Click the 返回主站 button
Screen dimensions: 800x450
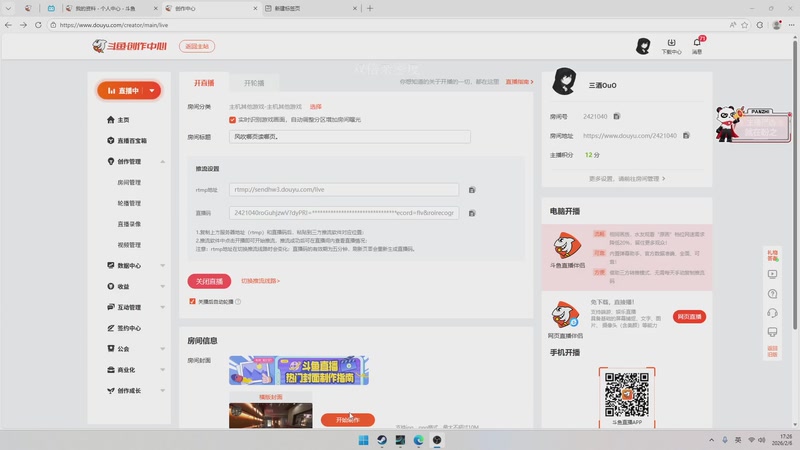coord(197,46)
